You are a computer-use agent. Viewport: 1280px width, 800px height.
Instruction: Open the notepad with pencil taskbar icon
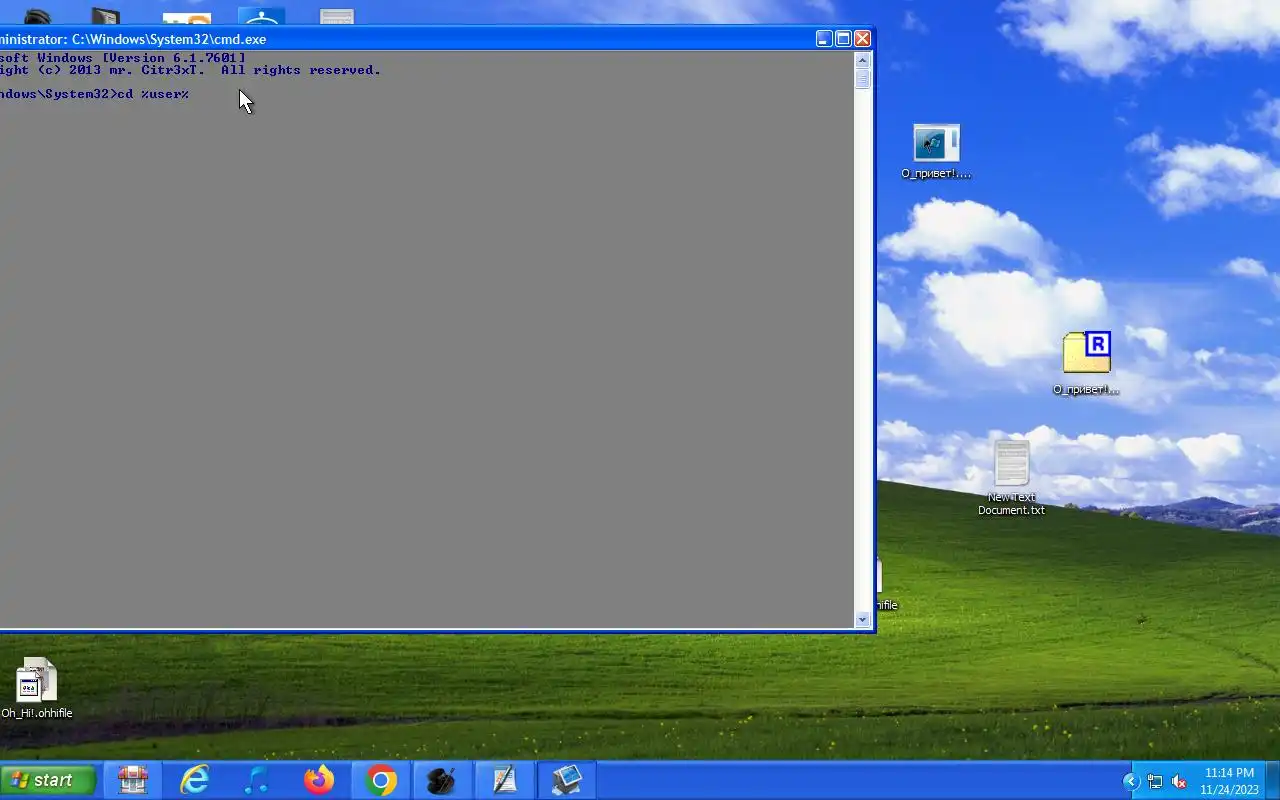504,780
